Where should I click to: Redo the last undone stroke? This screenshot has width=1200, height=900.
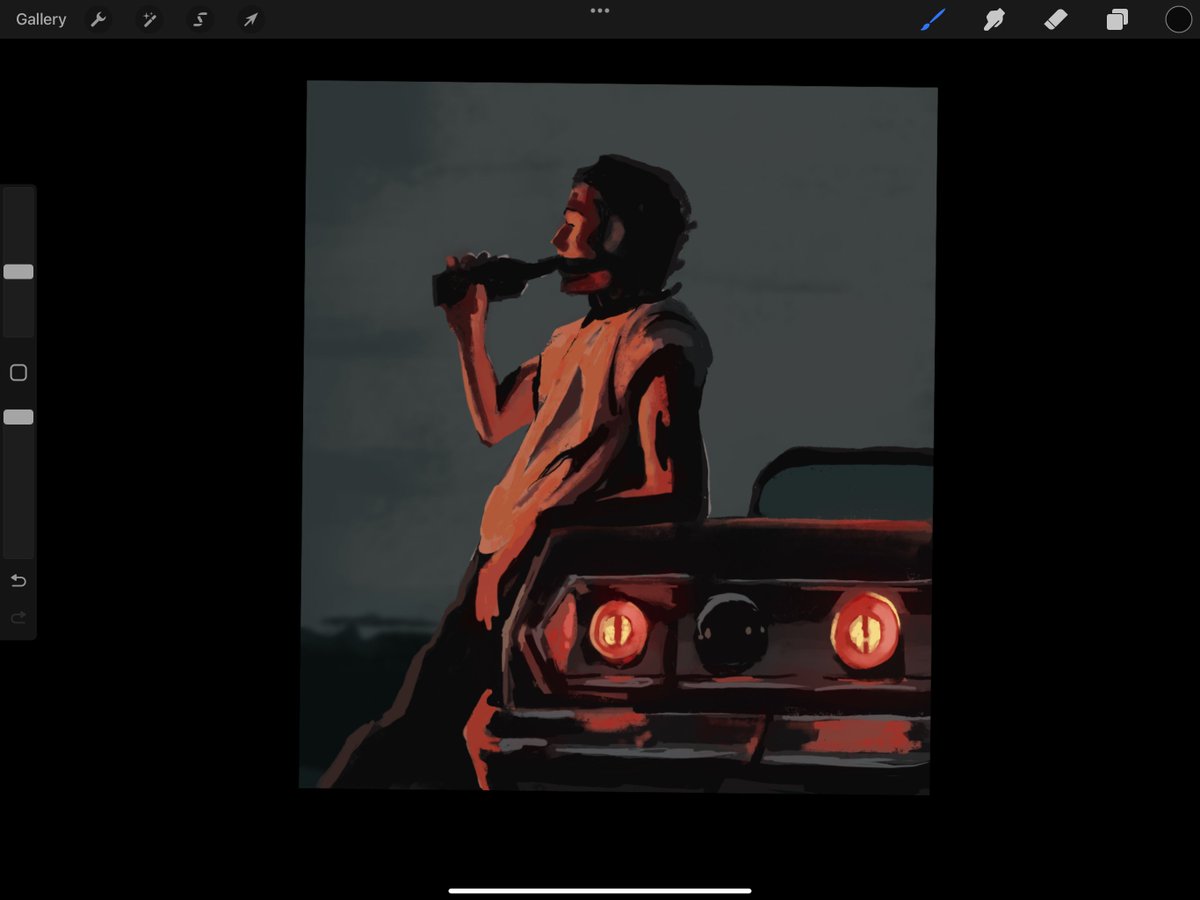[x=18, y=618]
